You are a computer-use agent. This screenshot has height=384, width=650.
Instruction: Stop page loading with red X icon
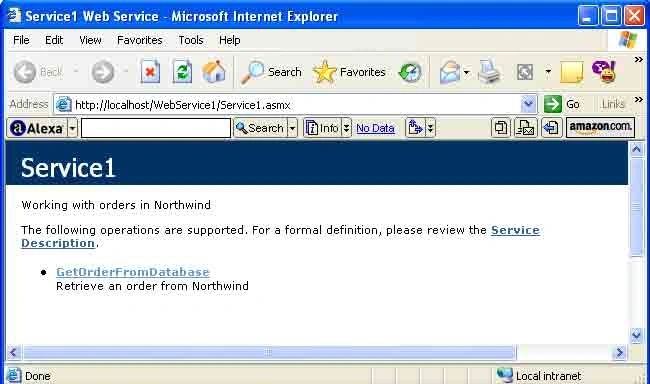pos(150,72)
